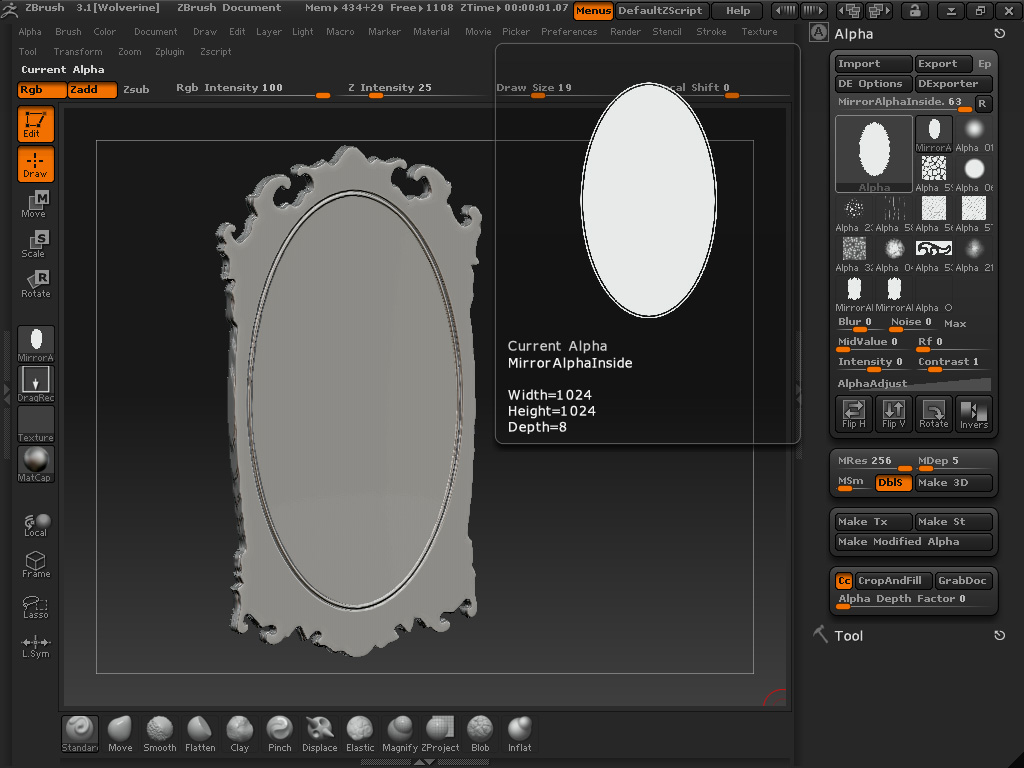The height and width of the screenshot is (768, 1024).
Task: Click the Import alpha button
Action: coord(873,63)
